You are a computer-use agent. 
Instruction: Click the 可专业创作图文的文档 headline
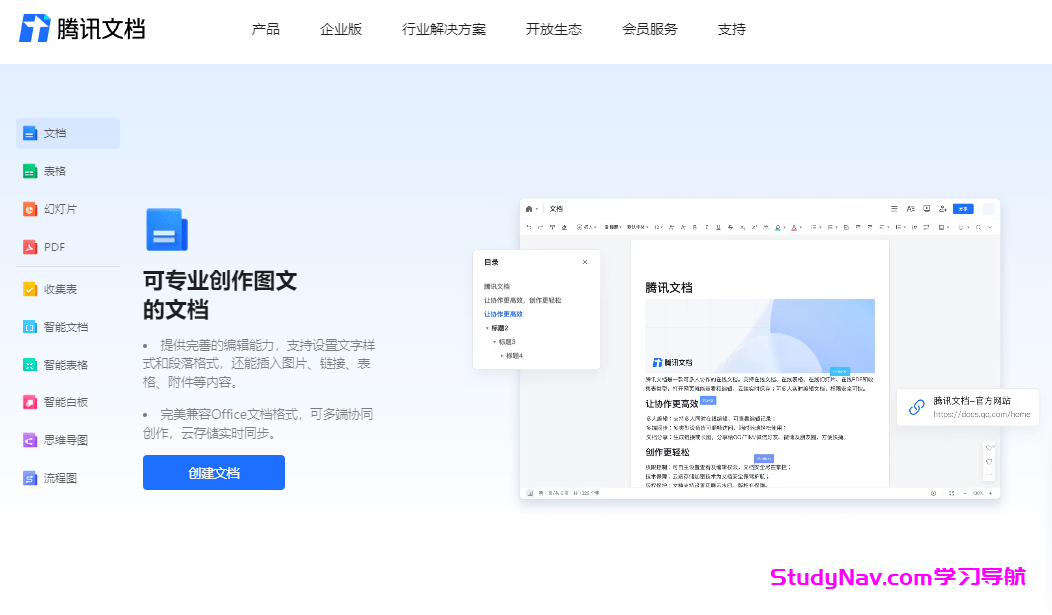220,295
